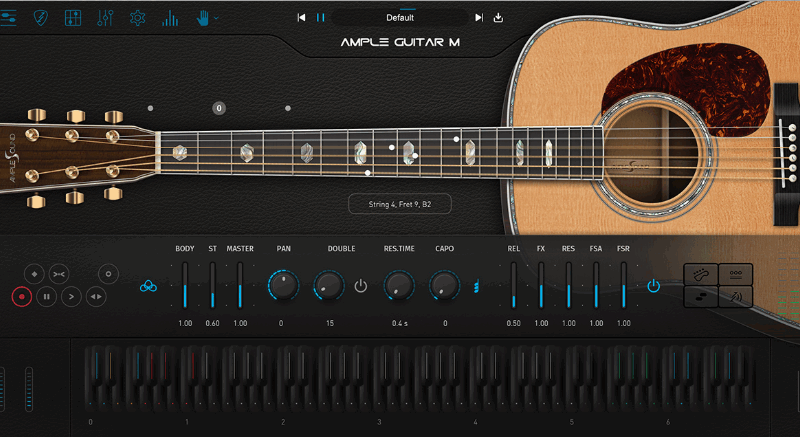The width and height of the screenshot is (800, 437).
Task: Open the Strummer guitar pick icon
Action: coord(40,18)
